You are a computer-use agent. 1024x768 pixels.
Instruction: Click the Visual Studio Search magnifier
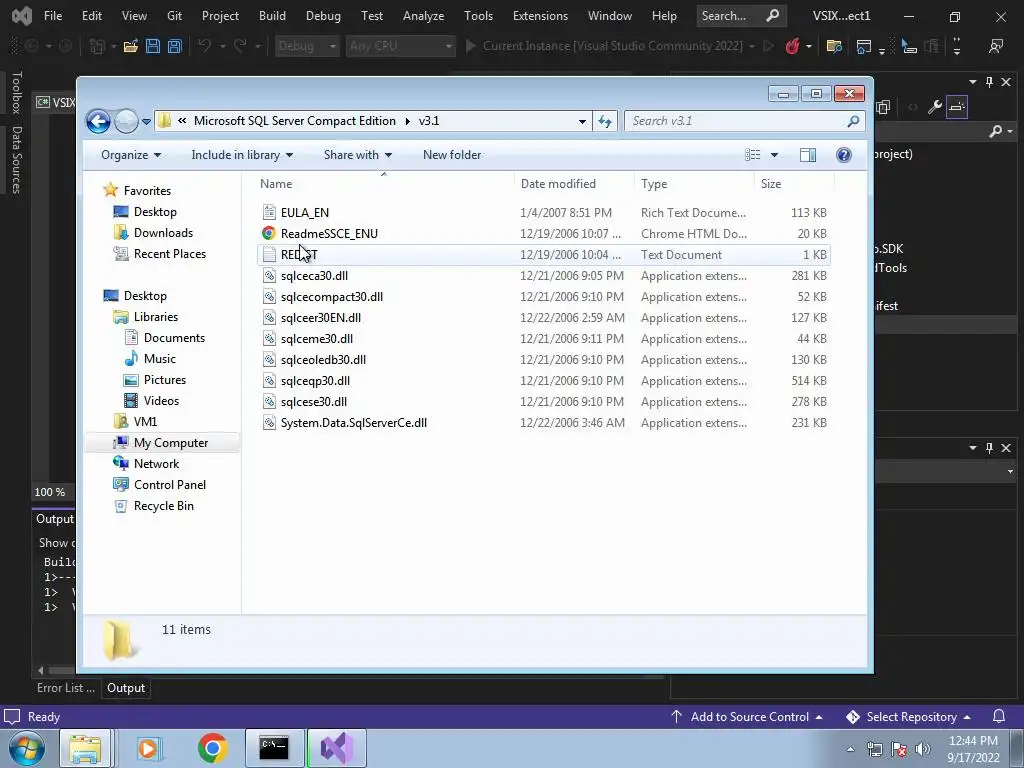click(772, 16)
